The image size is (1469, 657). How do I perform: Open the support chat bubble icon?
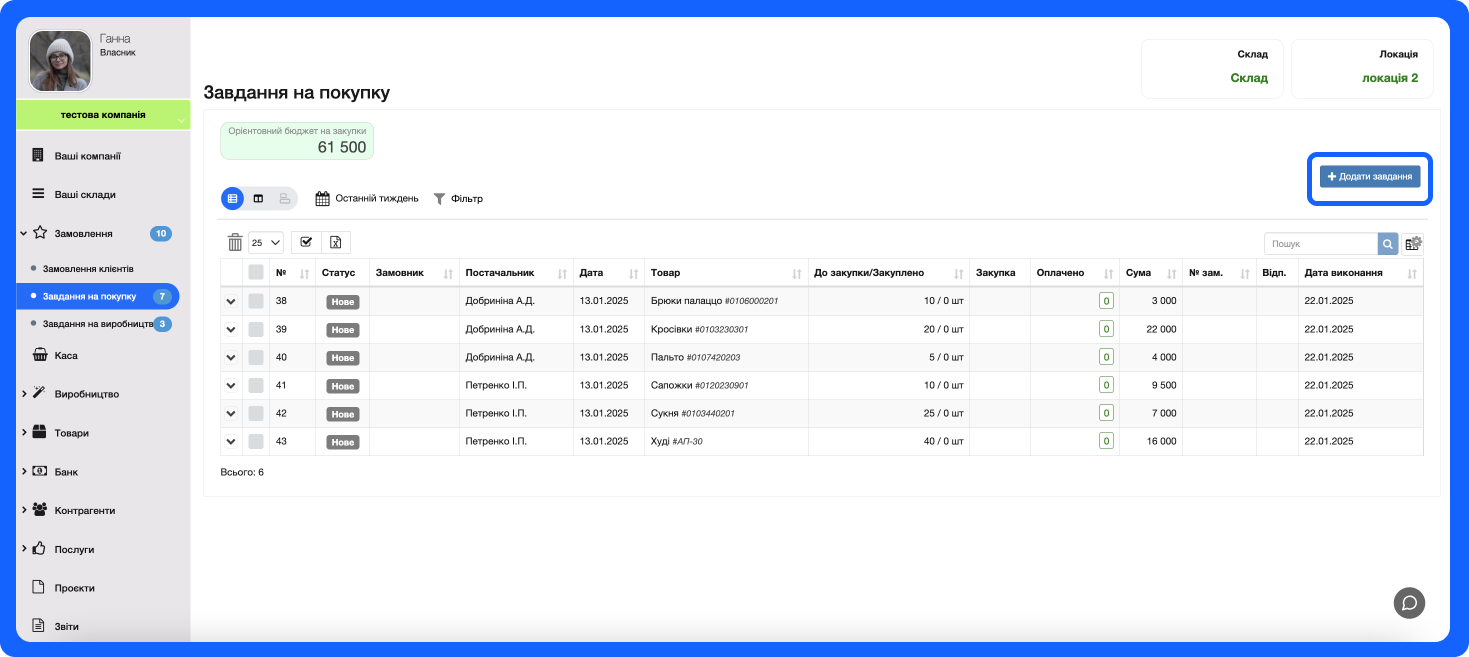tap(1409, 602)
